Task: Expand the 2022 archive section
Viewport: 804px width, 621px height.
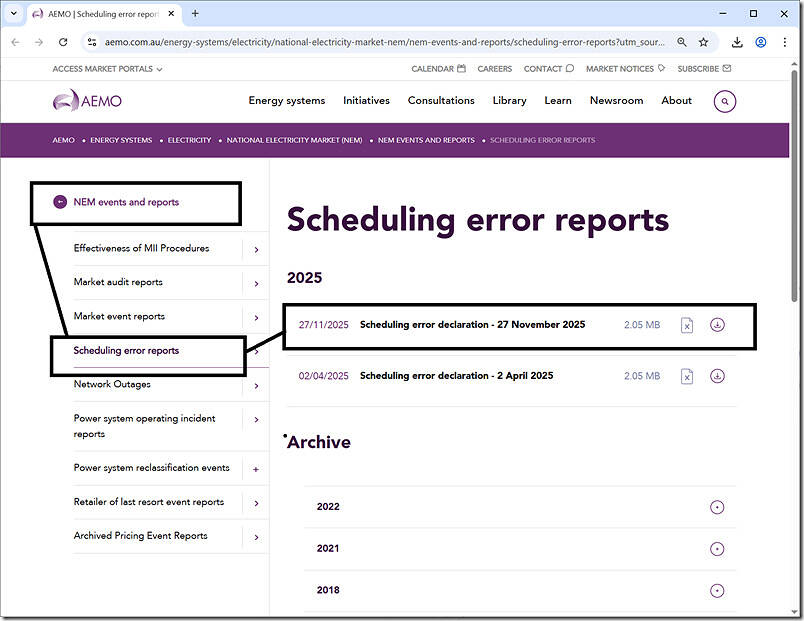Action: click(x=717, y=507)
